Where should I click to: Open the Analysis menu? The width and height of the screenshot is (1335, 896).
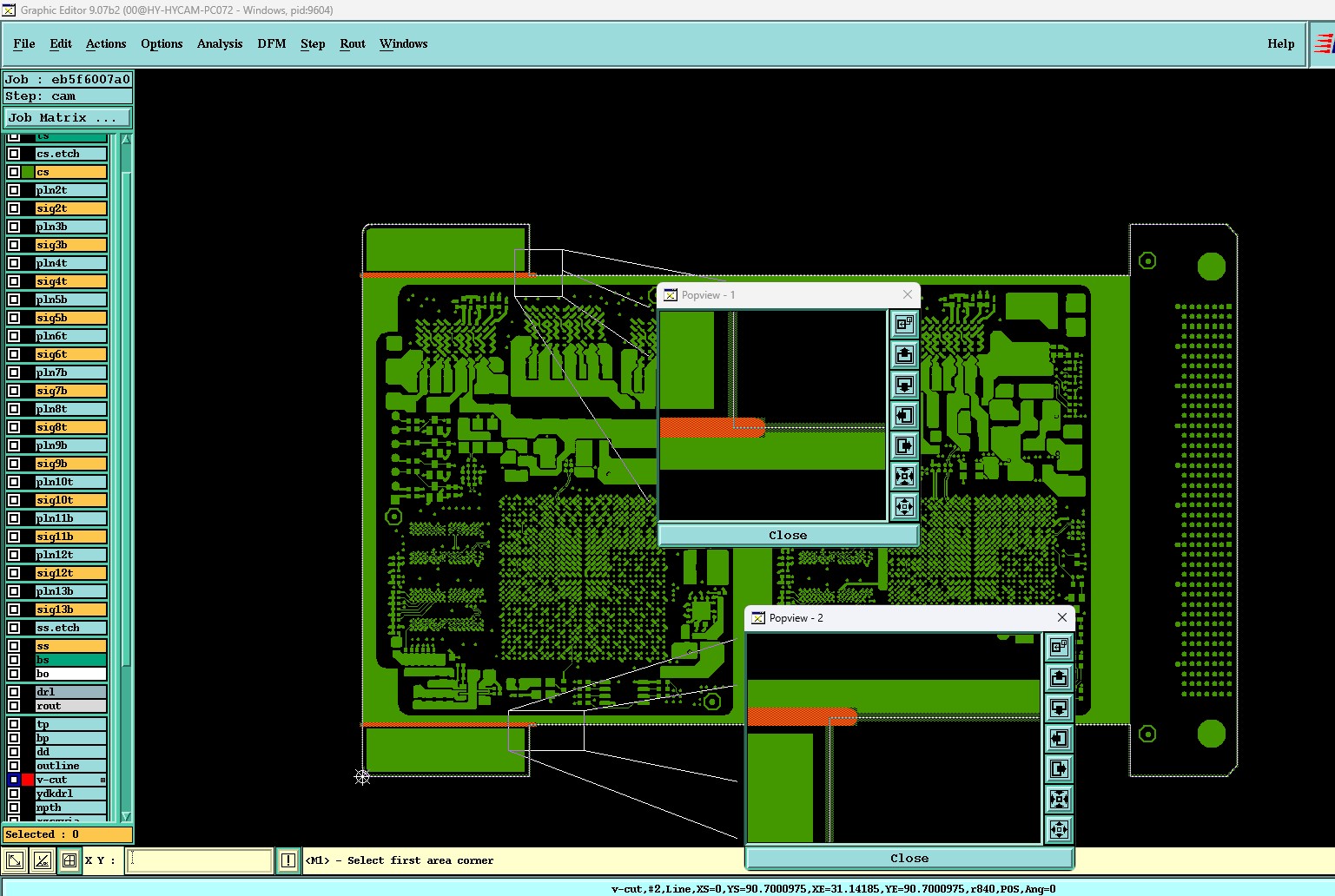tap(220, 43)
